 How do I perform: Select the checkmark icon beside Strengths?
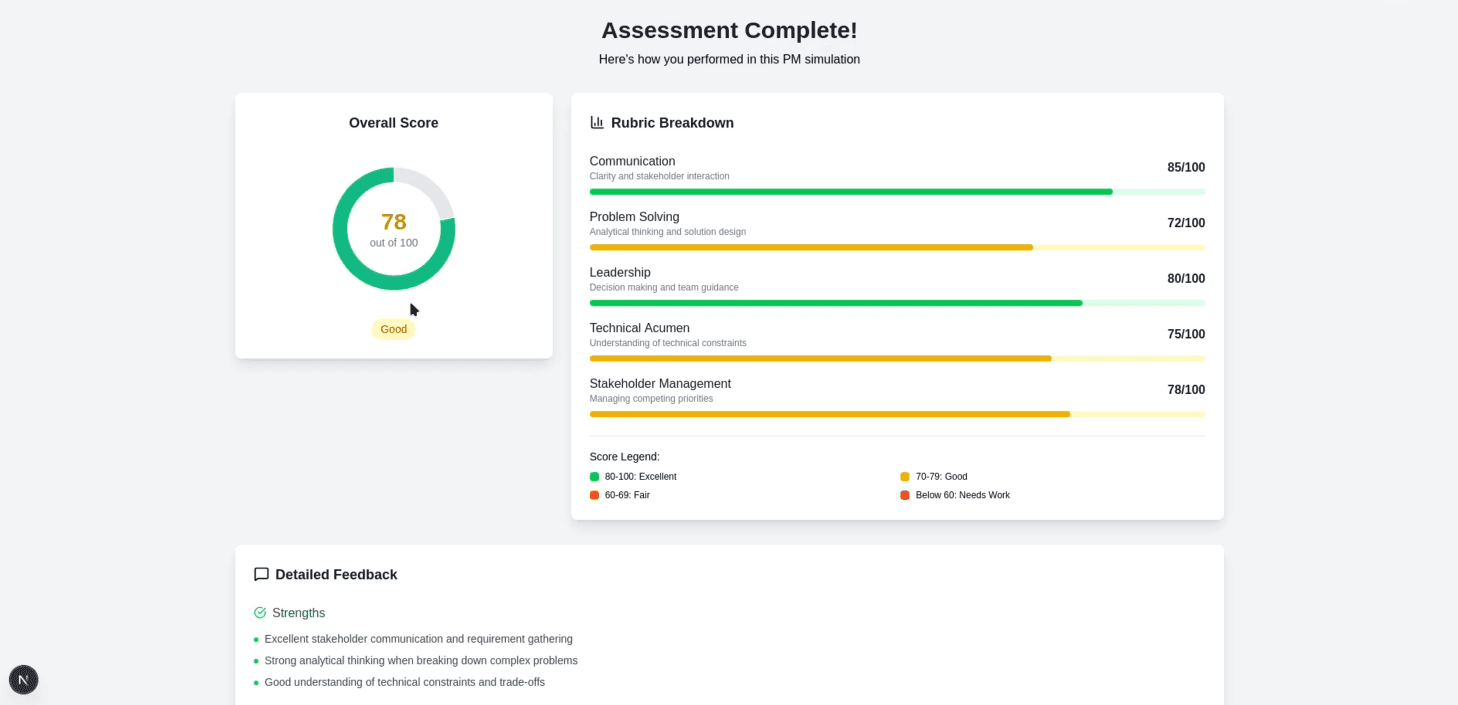pos(261,612)
